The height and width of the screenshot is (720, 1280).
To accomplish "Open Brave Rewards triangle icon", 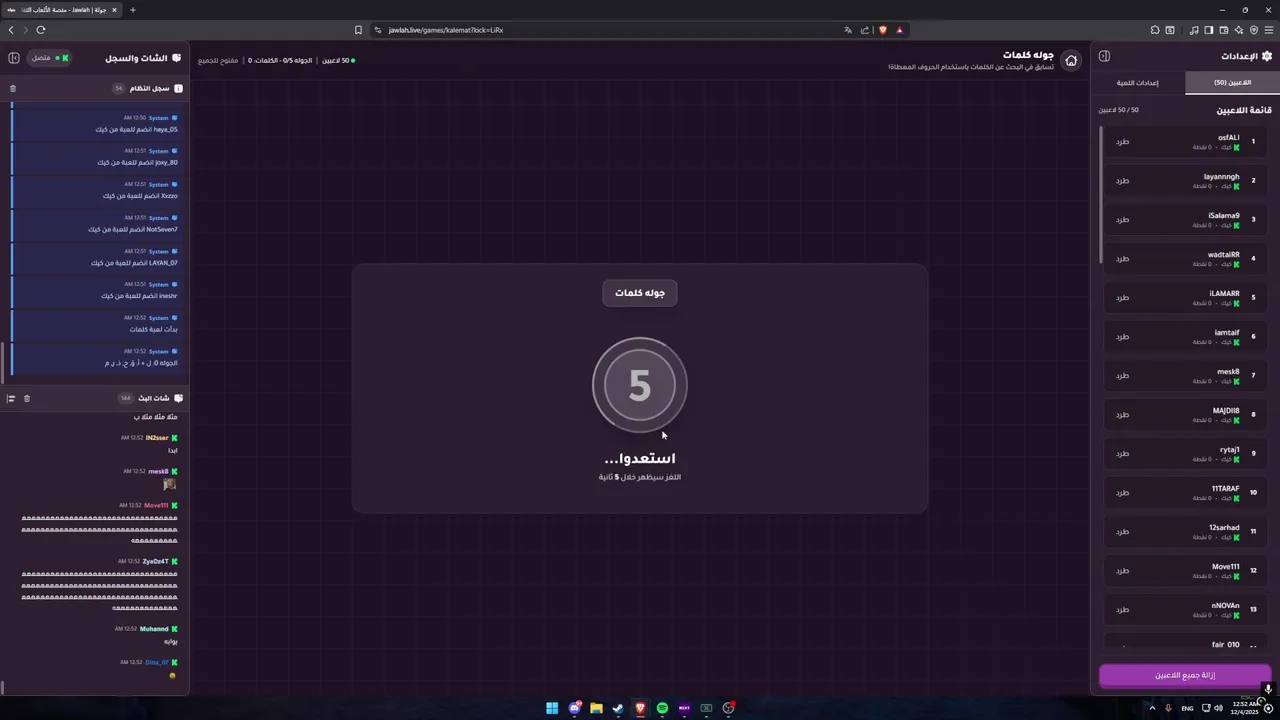I will click(899, 30).
